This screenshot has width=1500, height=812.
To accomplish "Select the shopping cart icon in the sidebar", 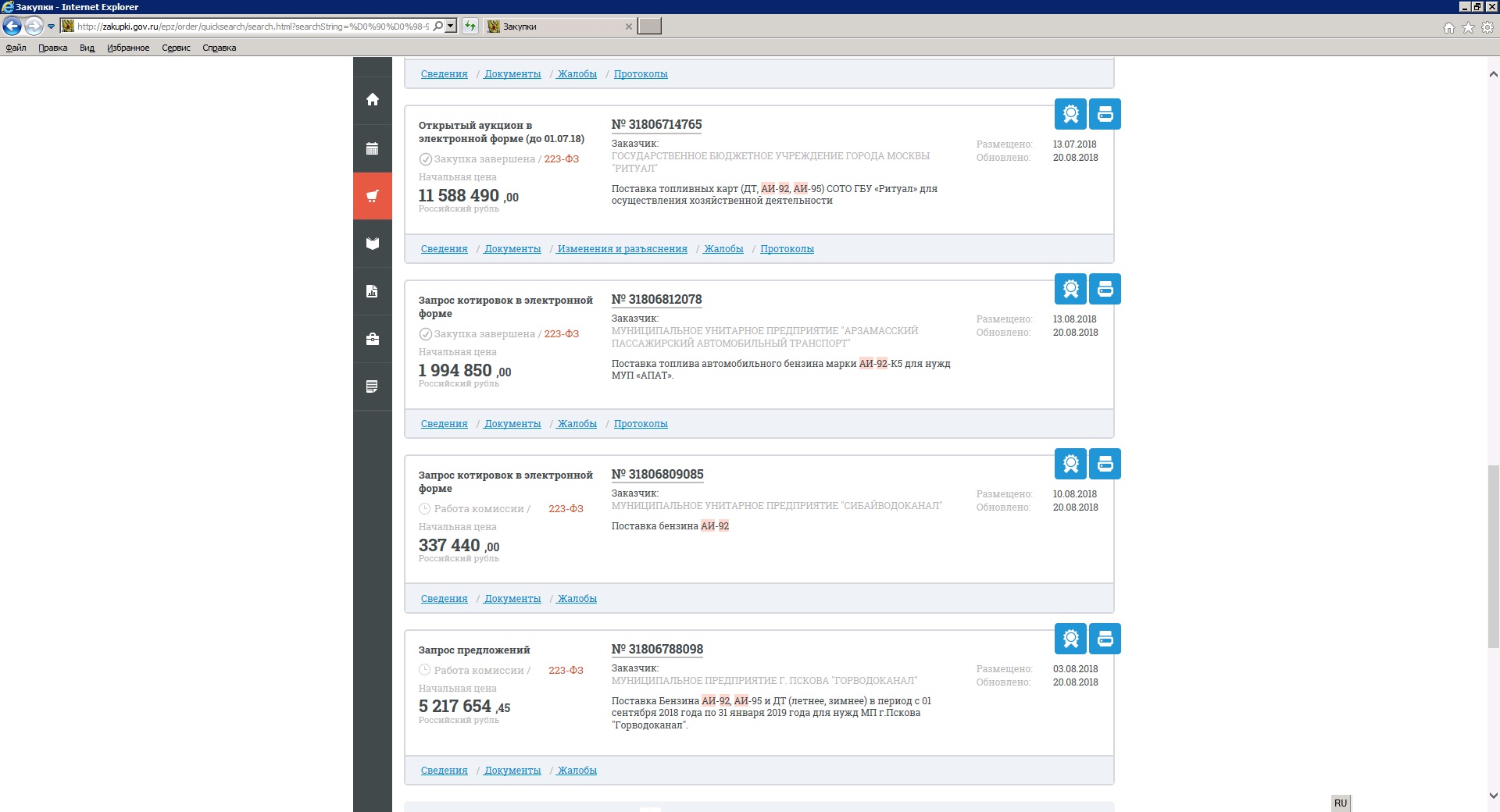I will click(x=373, y=196).
